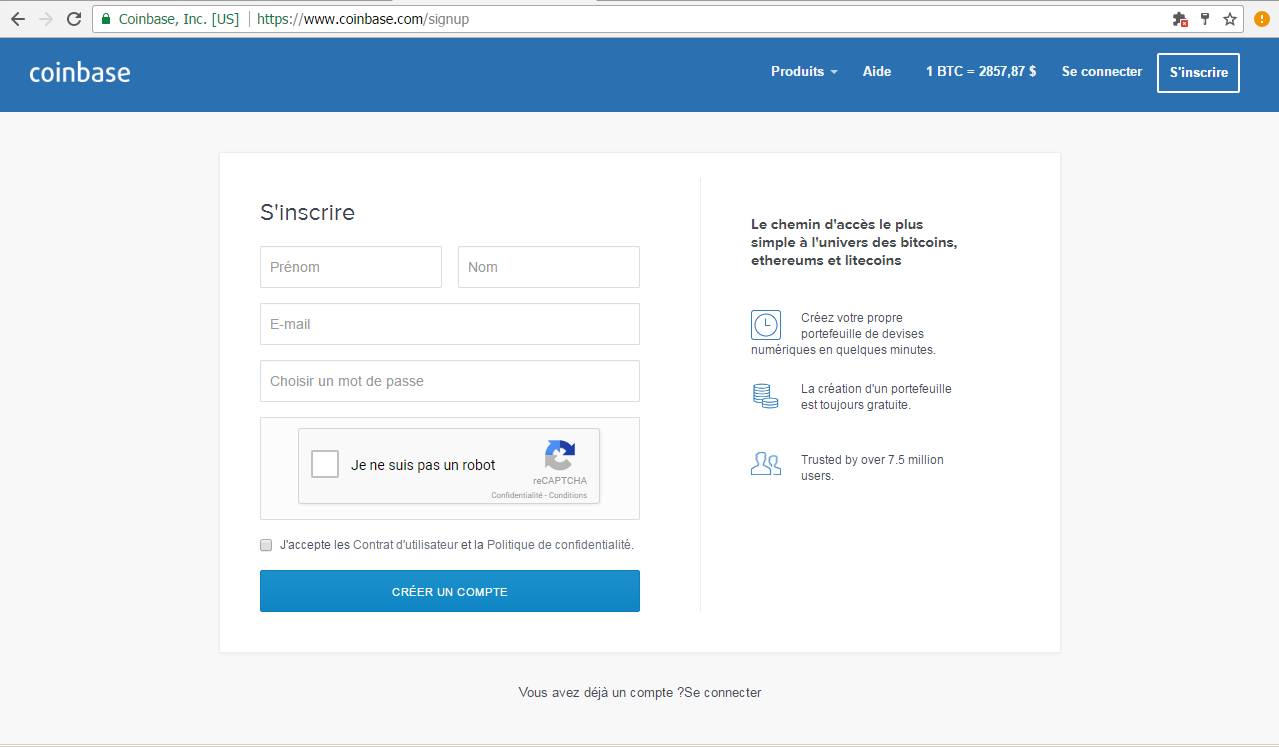Open the extension puzzle icon in address bar
Viewport: 1279px width, 747px height.
click(x=1180, y=19)
